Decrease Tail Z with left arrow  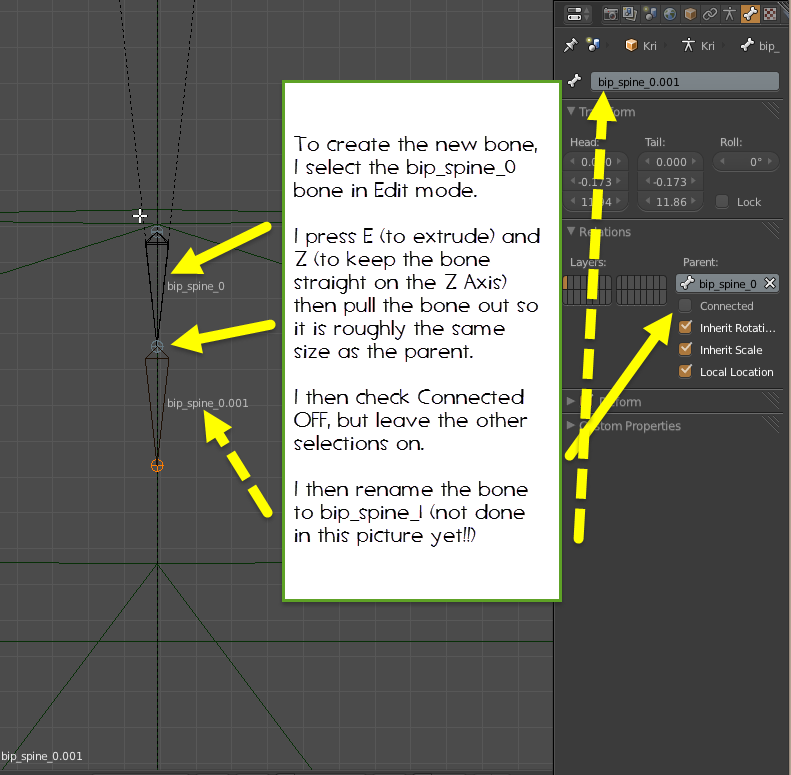point(647,201)
